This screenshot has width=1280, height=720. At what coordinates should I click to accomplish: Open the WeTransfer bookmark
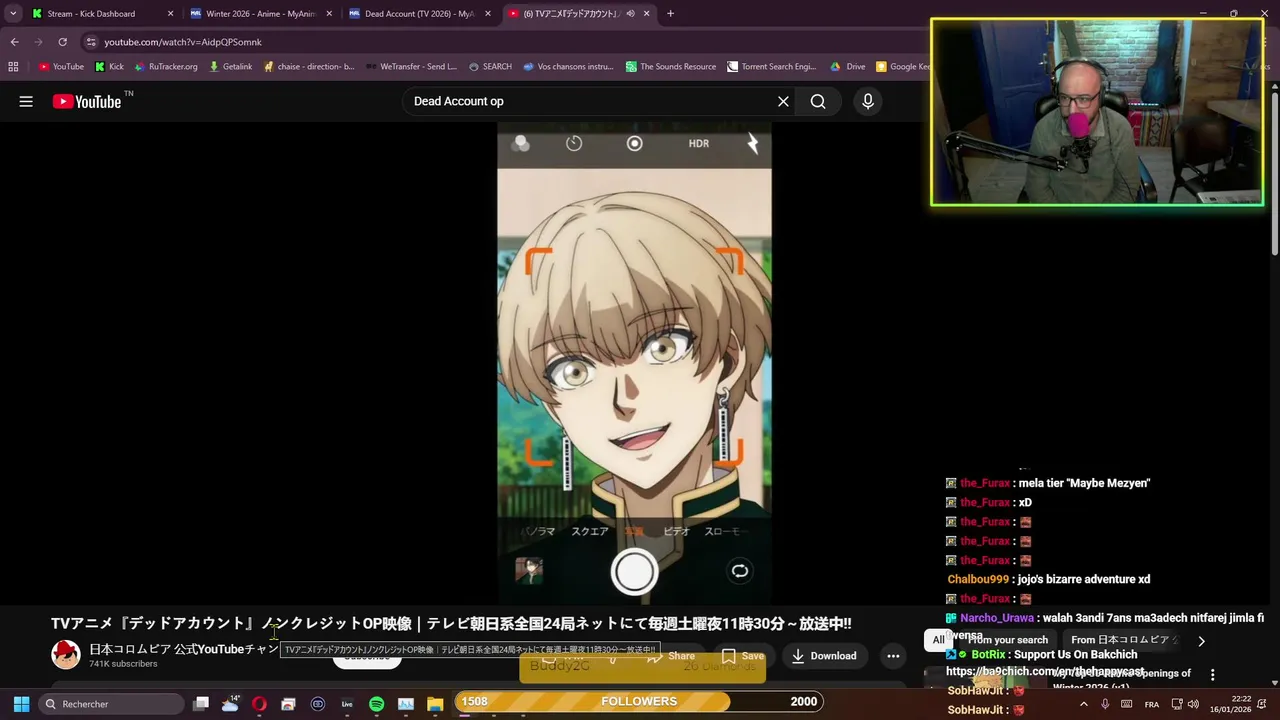pyautogui.click(x=411, y=67)
